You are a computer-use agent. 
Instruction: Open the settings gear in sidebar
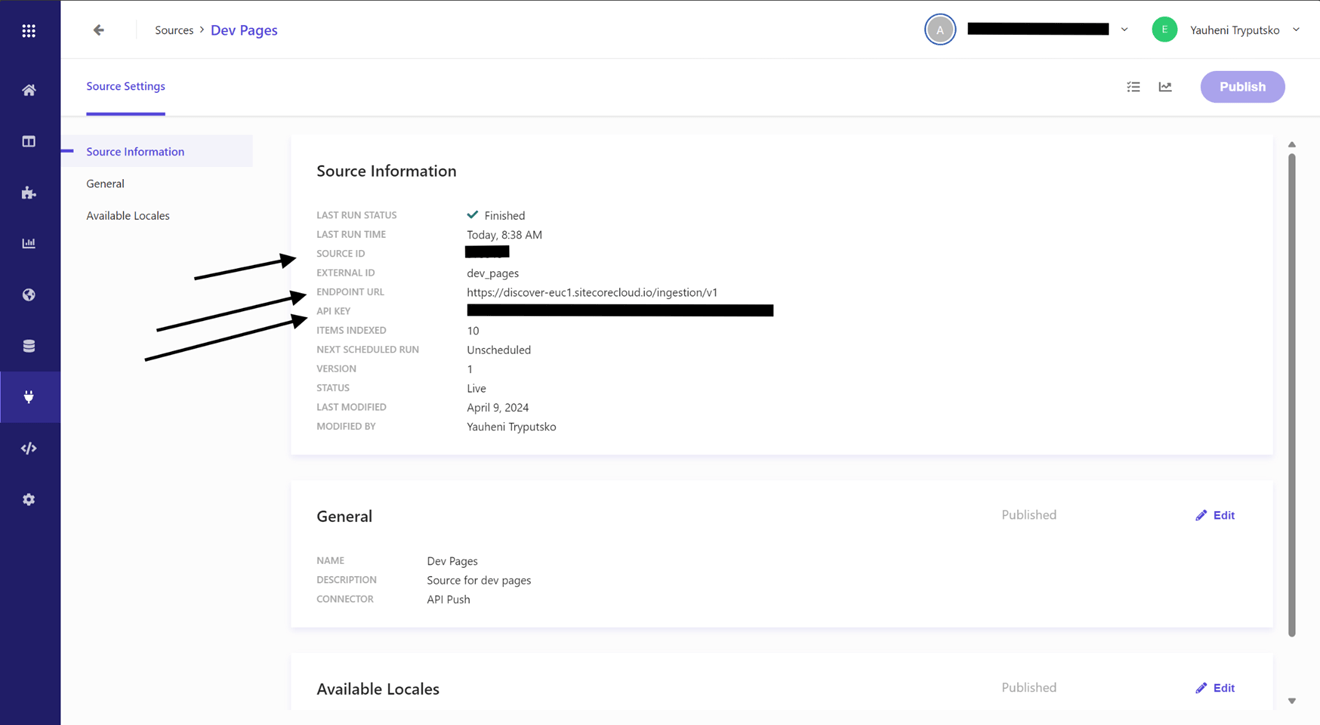point(29,499)
